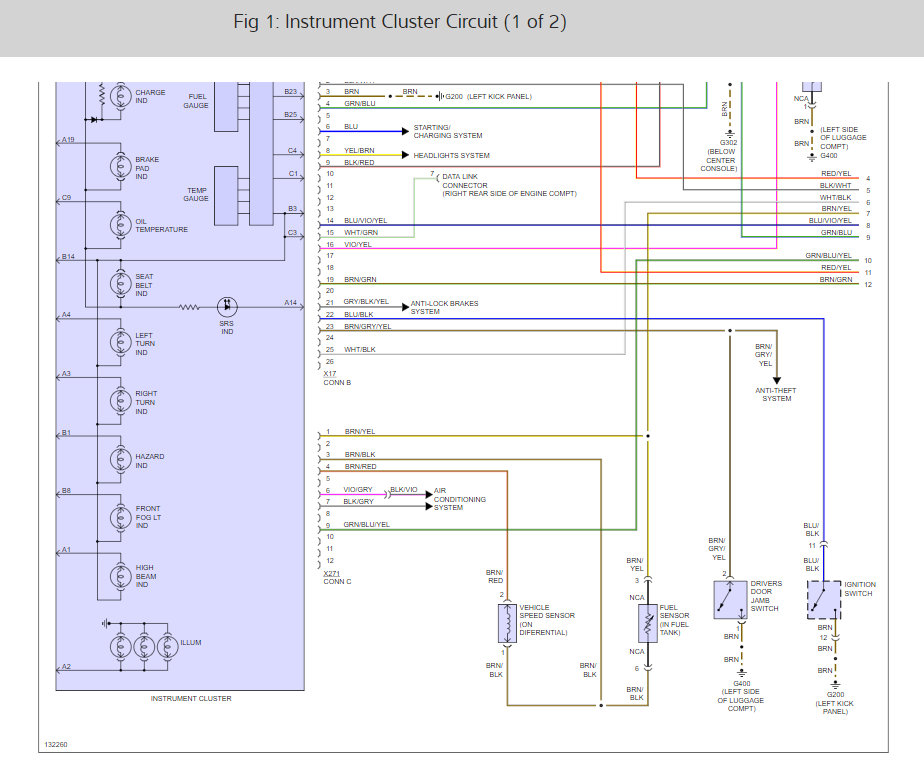
Task: Click the Fuel Gauge box symbol
Action: pyautogui.click(x=226, y=107)
